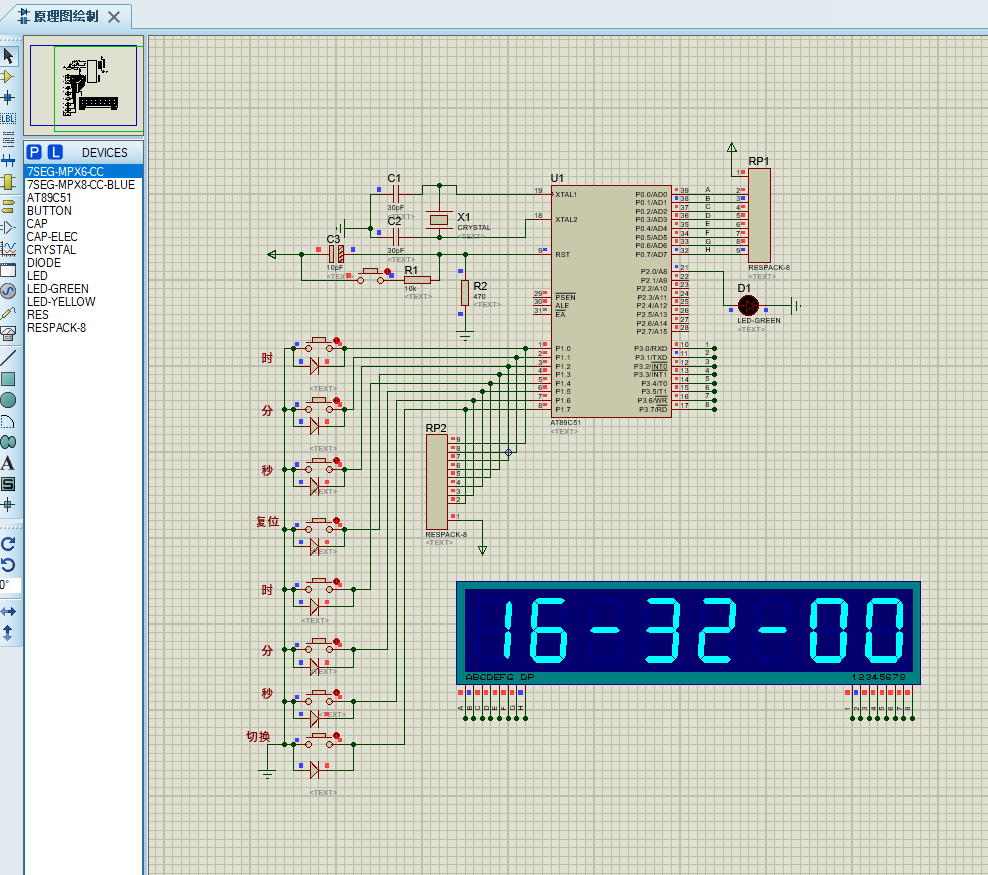Screen dimensions: 988x875
Task: Choose the Generator mode tool
Action: [8, 291]
